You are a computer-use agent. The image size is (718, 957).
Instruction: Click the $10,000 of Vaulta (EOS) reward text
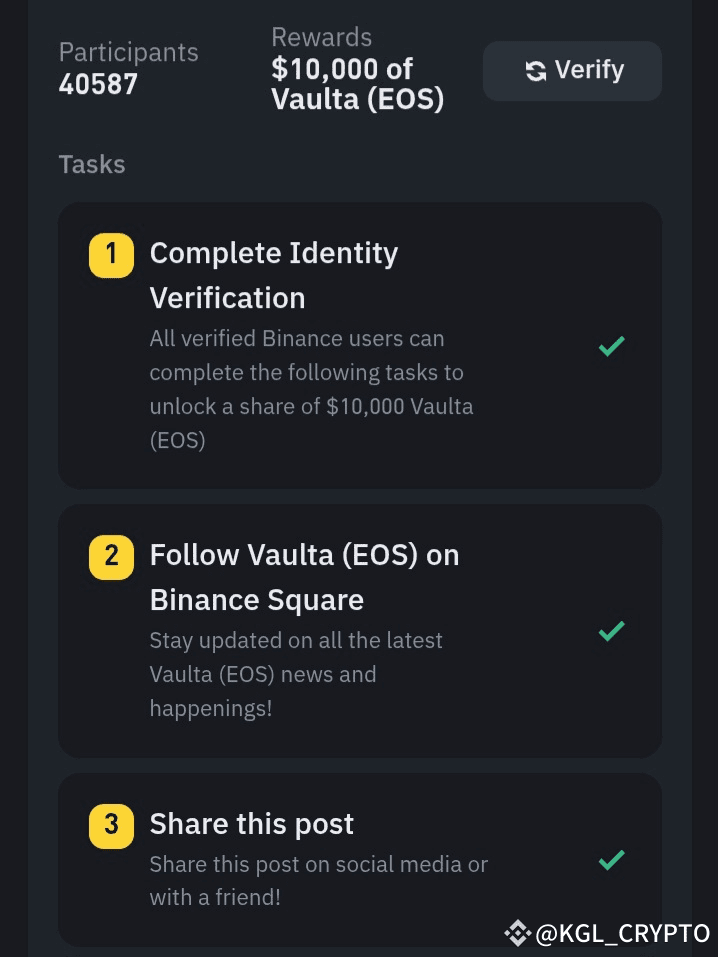click(357, 84)
